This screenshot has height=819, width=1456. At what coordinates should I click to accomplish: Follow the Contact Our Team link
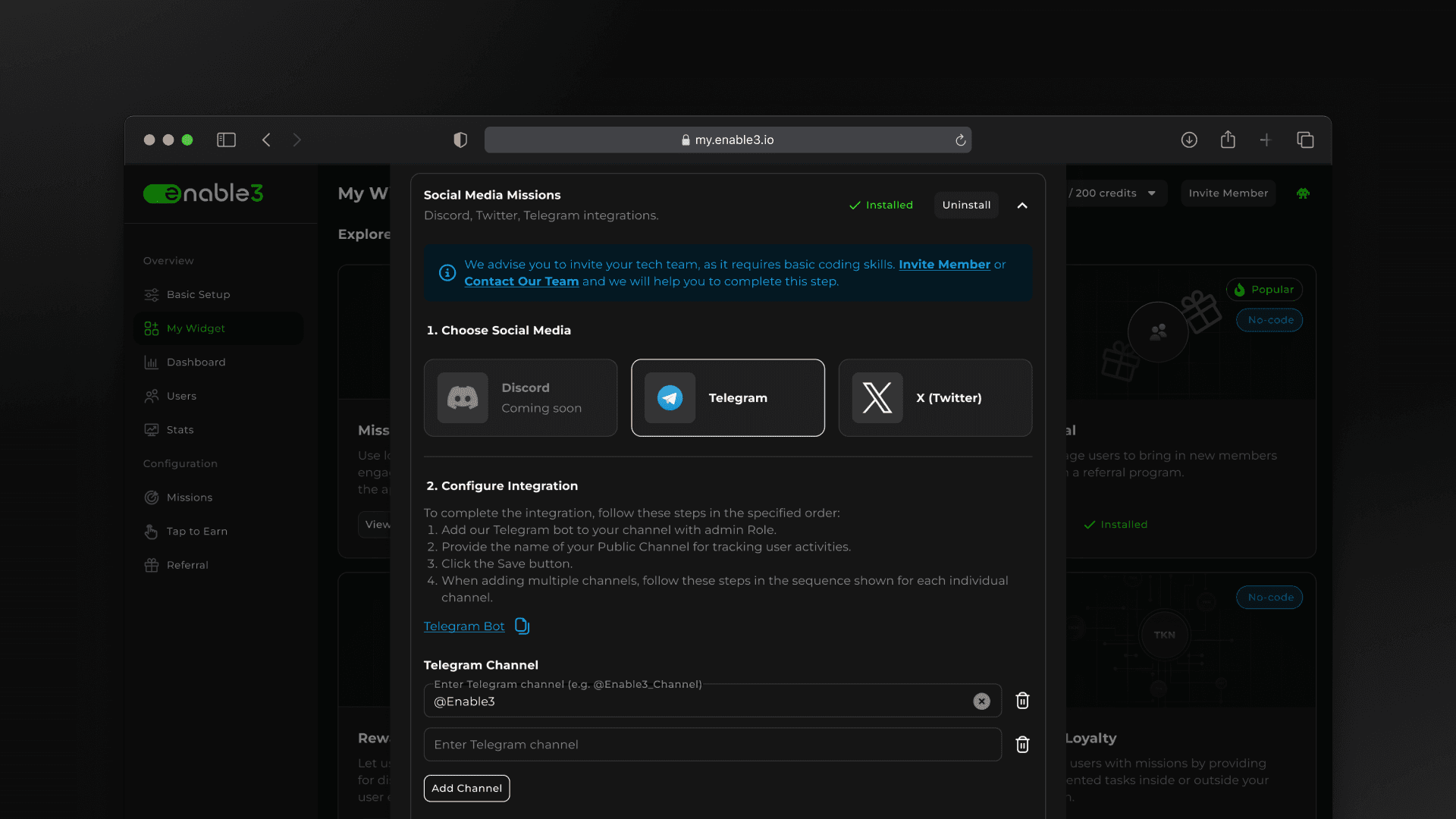coord(521,281)
